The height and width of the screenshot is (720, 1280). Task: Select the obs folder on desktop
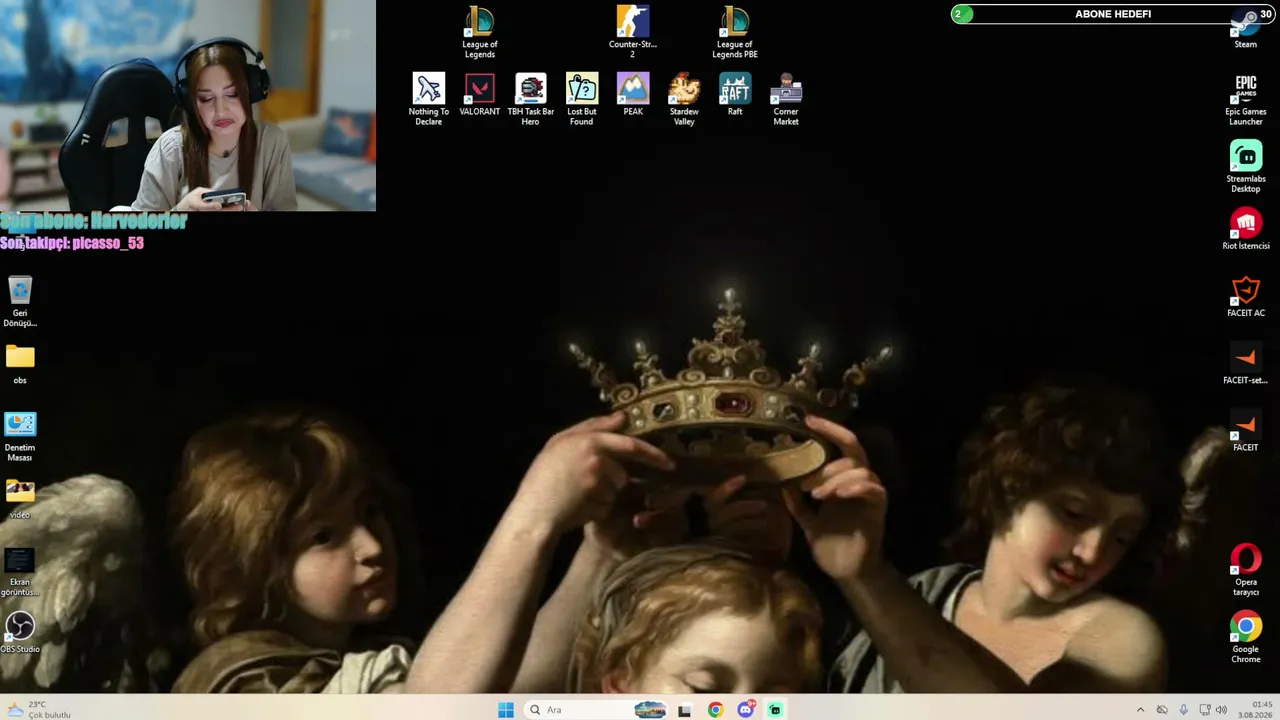tap(20, 363)
